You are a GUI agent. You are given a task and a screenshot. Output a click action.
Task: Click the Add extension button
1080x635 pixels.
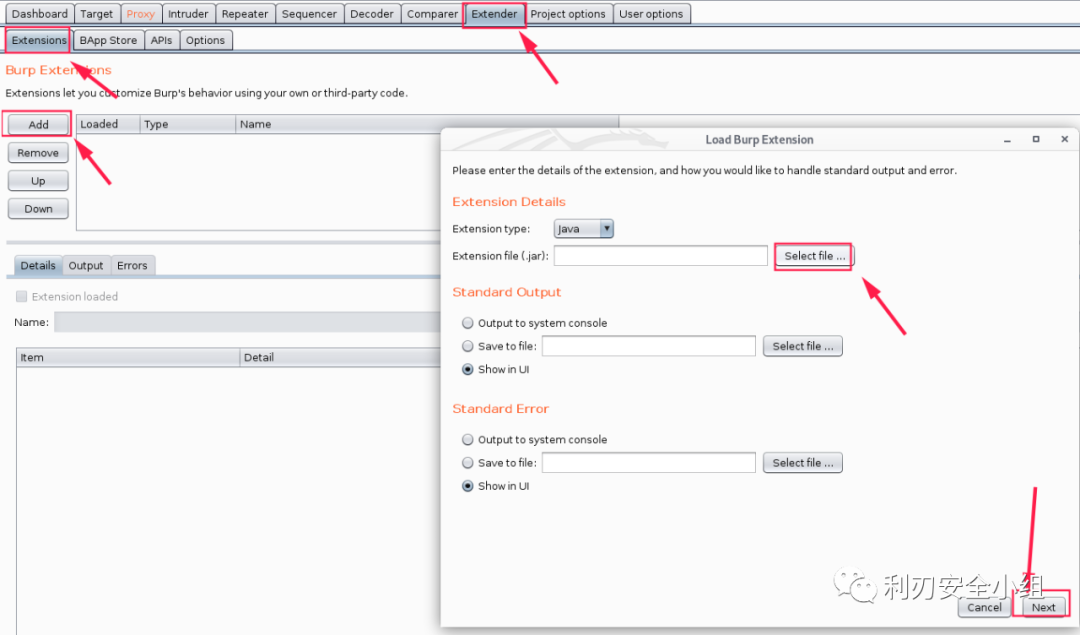pyautogui.click(x=39, y=125)
